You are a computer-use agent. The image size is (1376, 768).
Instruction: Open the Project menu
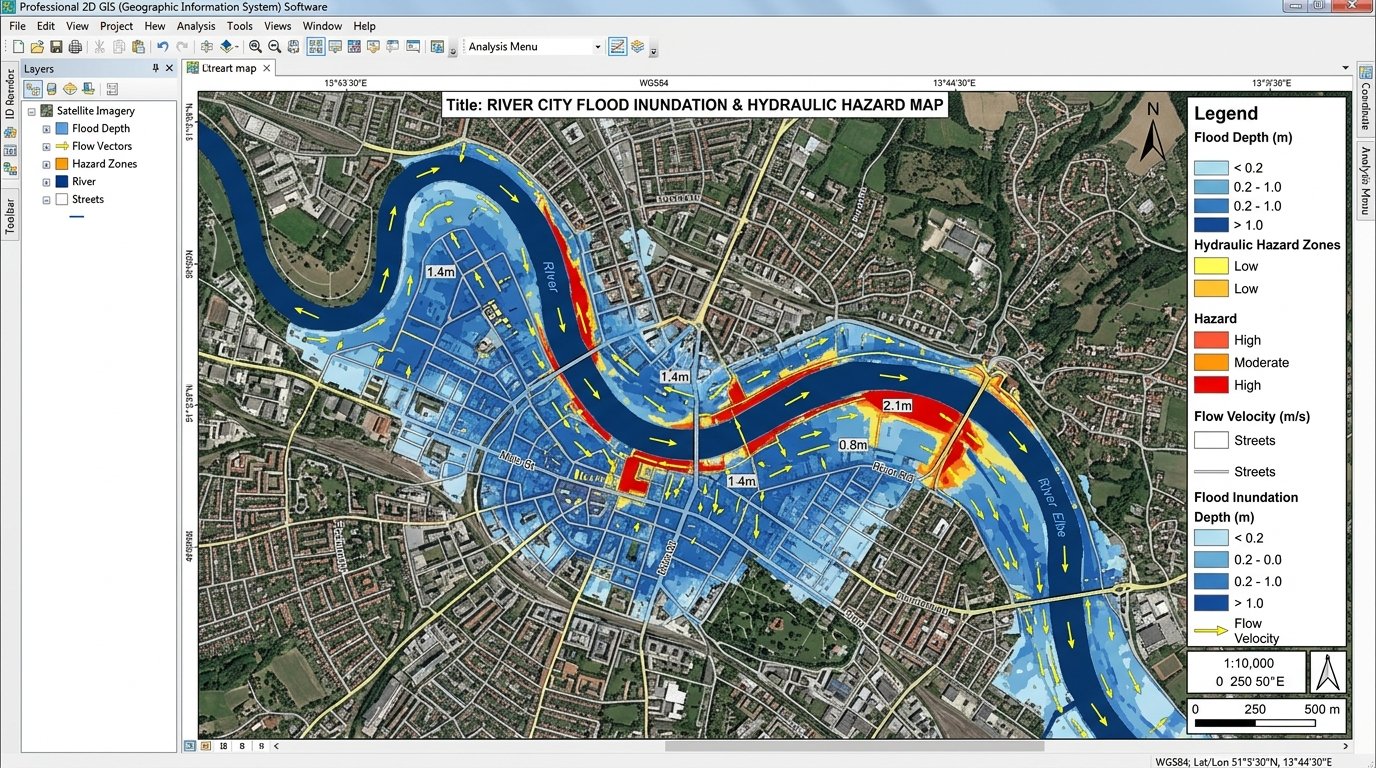point(117,26)
